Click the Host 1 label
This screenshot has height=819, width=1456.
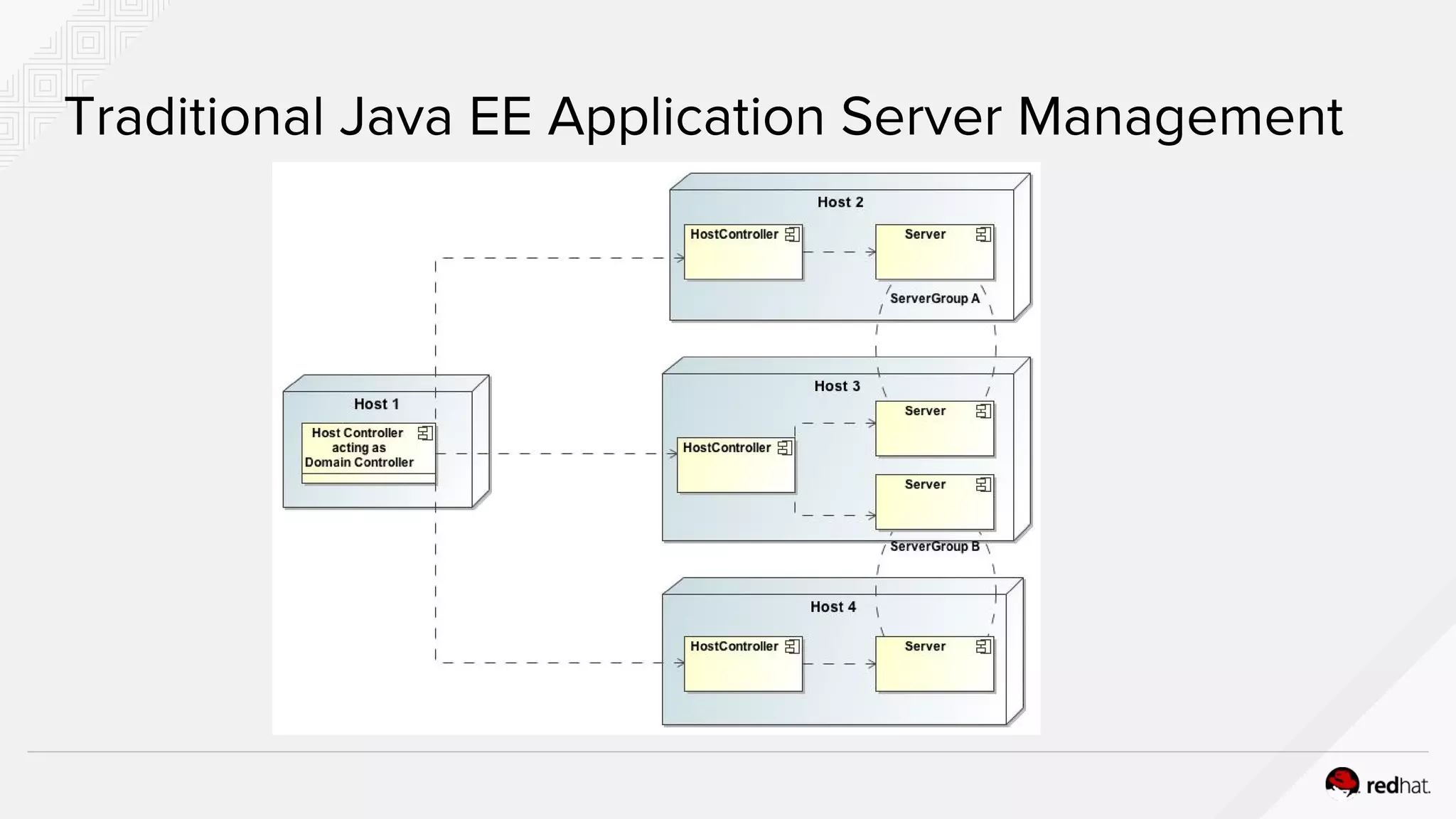tap(377, 404)
